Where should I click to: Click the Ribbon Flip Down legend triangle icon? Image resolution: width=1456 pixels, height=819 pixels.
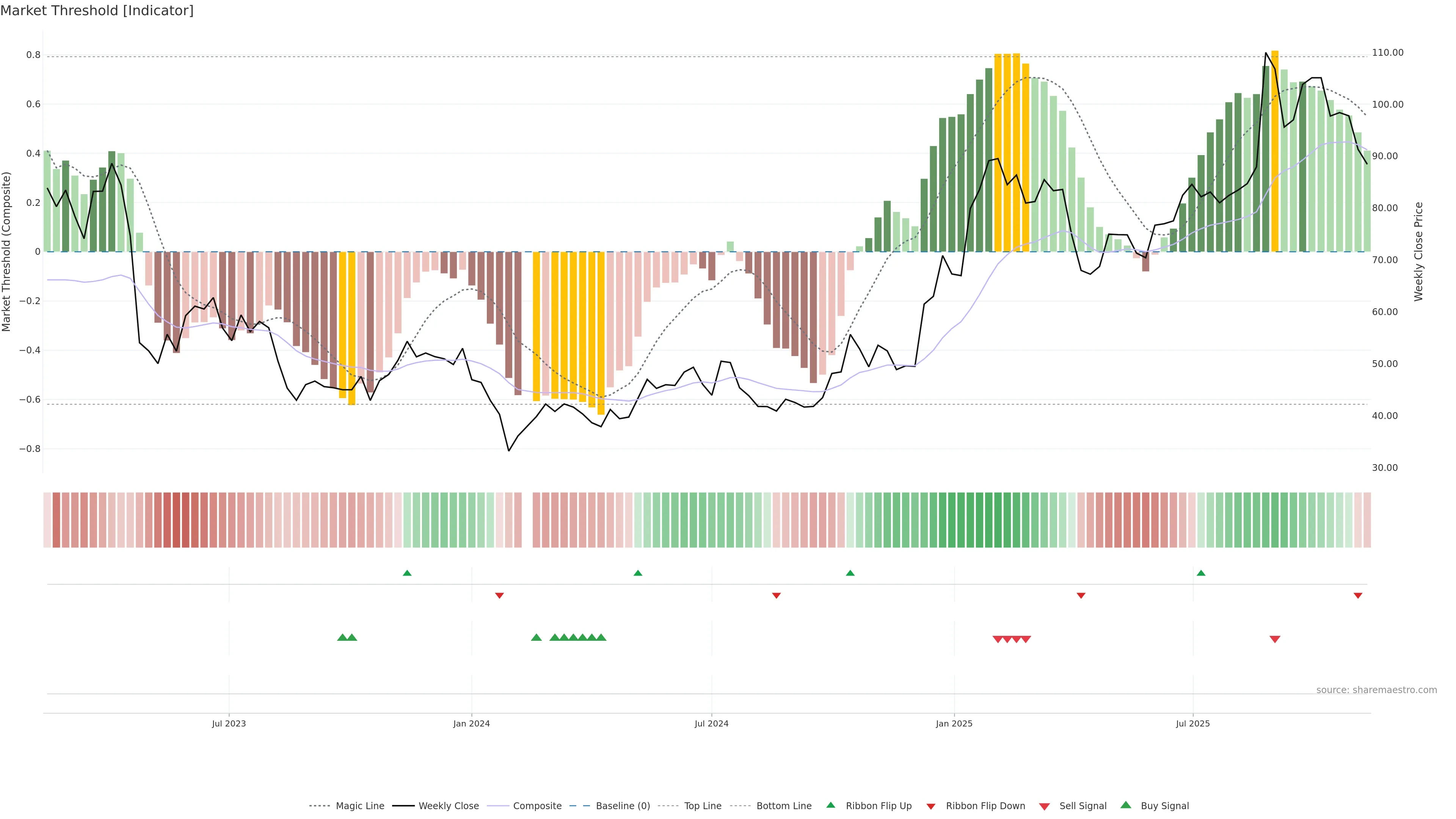pos(931,806)
